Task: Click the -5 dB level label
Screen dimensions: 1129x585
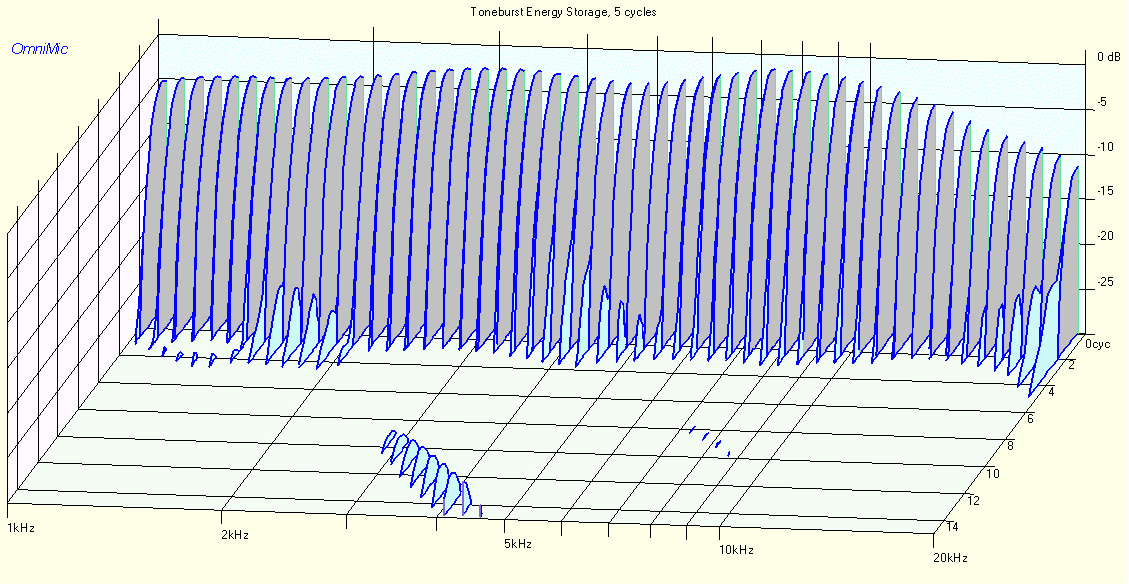Action: coord(1102,102)
